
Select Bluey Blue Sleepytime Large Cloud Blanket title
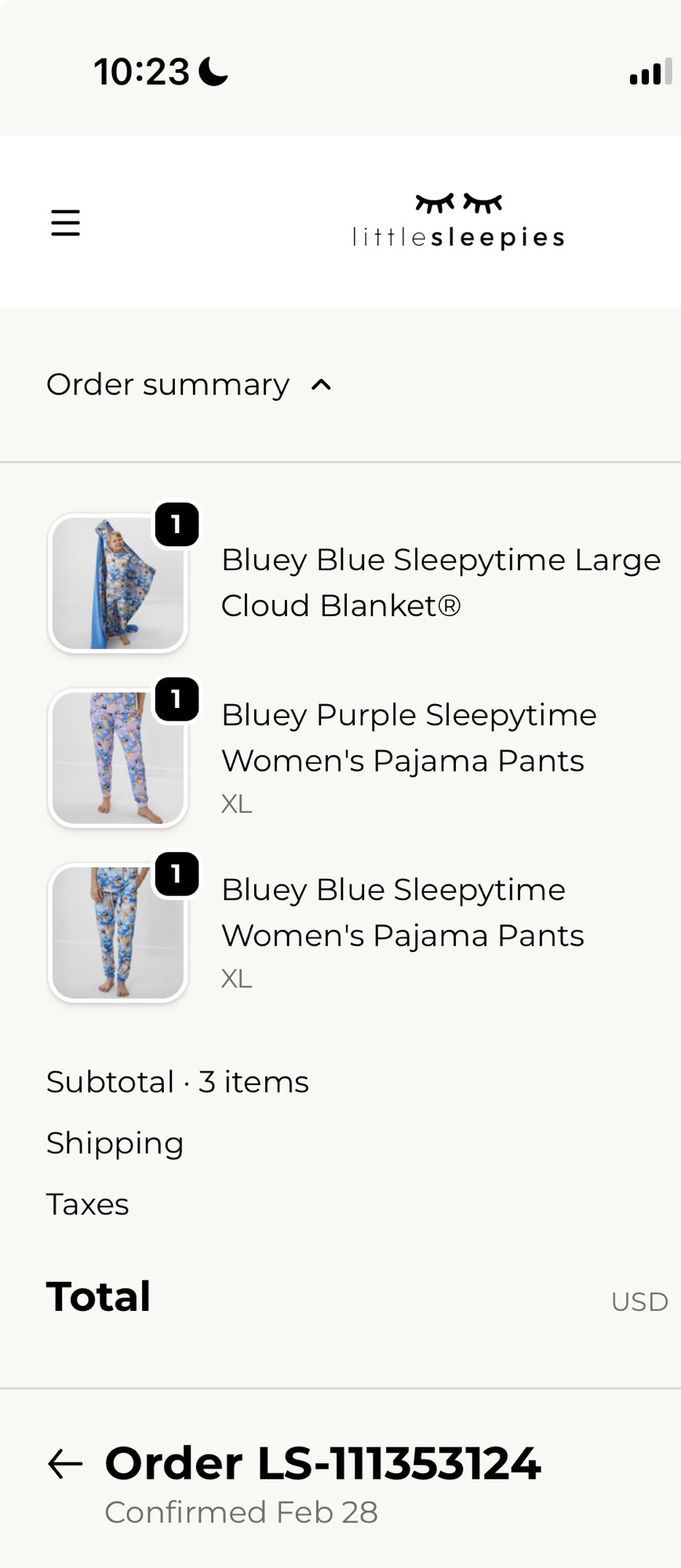[440, 583]
